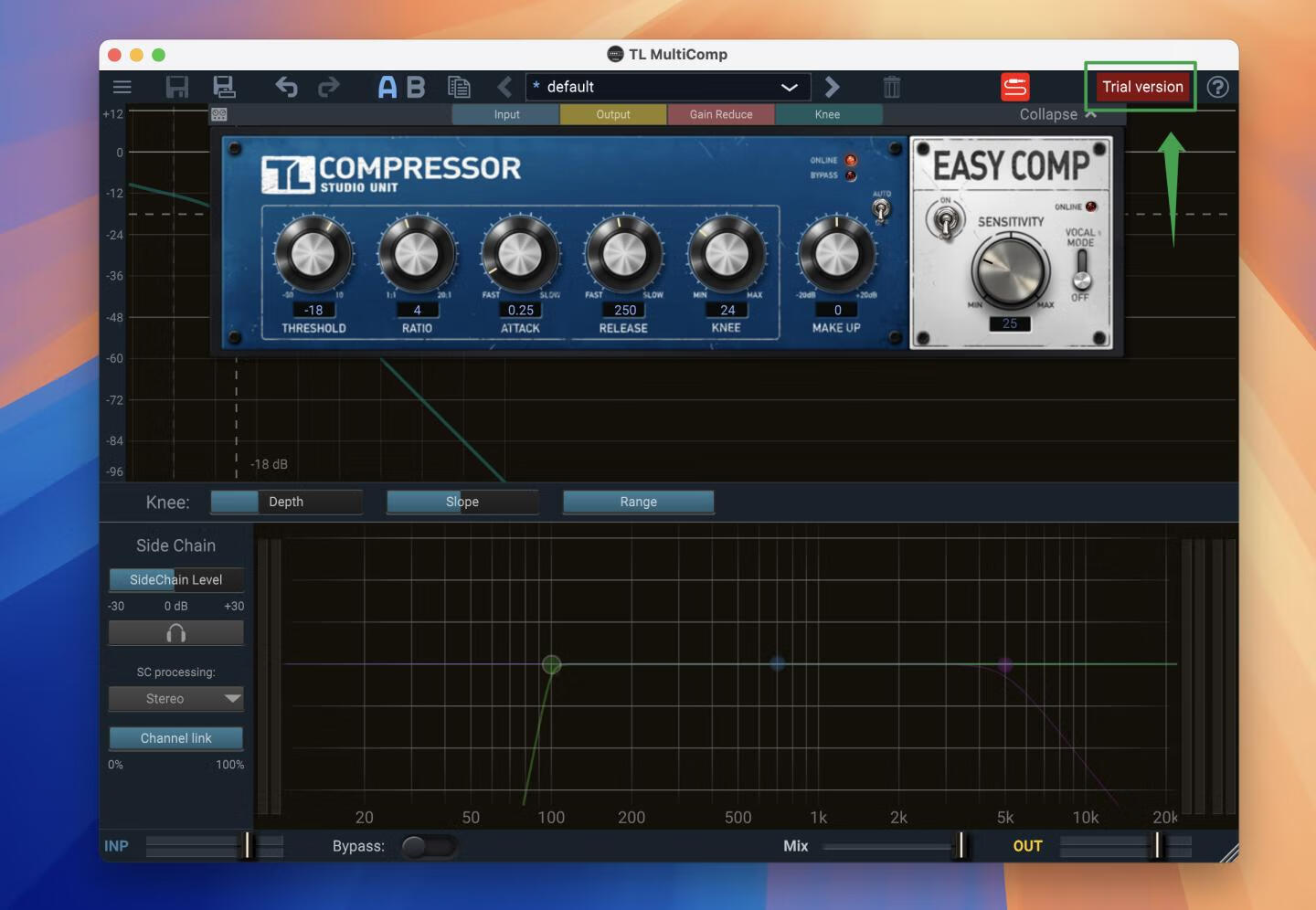Toggle sidechain listen with the headphones button
Viewport: 1316px width, 910px height.
click(x=176, y=632)
